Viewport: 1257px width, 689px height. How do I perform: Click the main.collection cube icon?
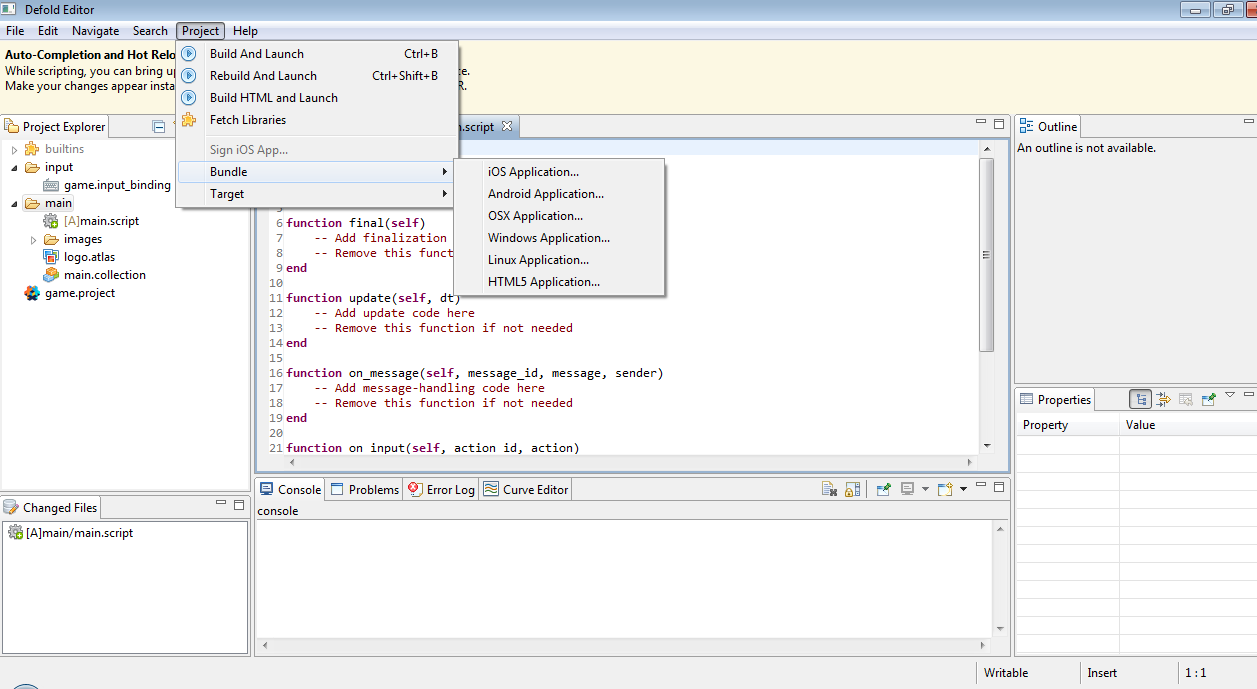click(51, 275)
